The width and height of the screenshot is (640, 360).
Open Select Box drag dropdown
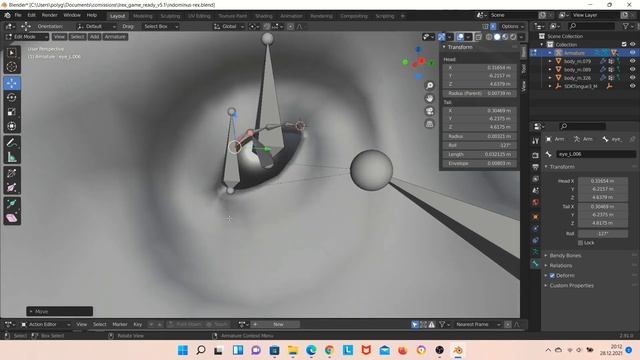(x=161, y=27)
